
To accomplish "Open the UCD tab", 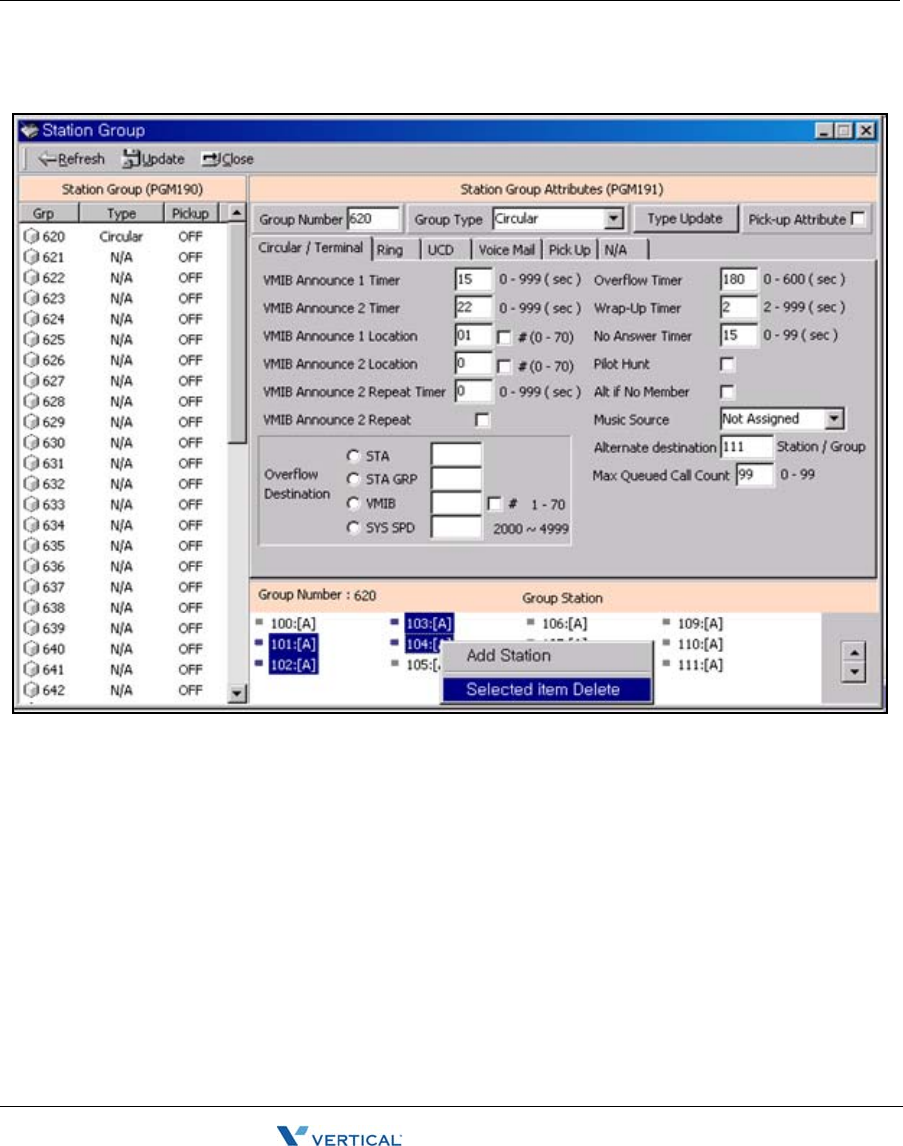I will tap(441, 250).
